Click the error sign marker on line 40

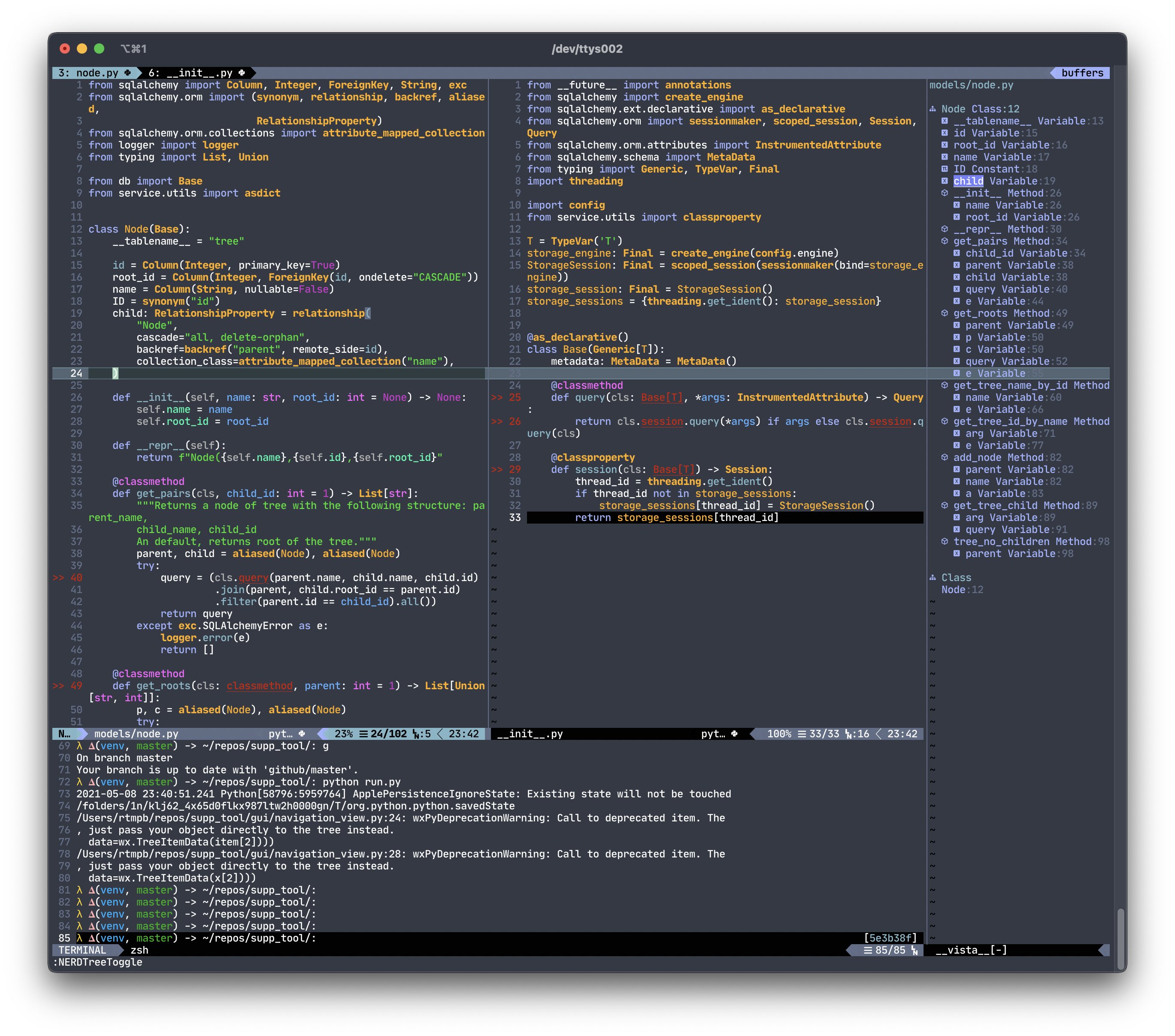click(59, 578)
